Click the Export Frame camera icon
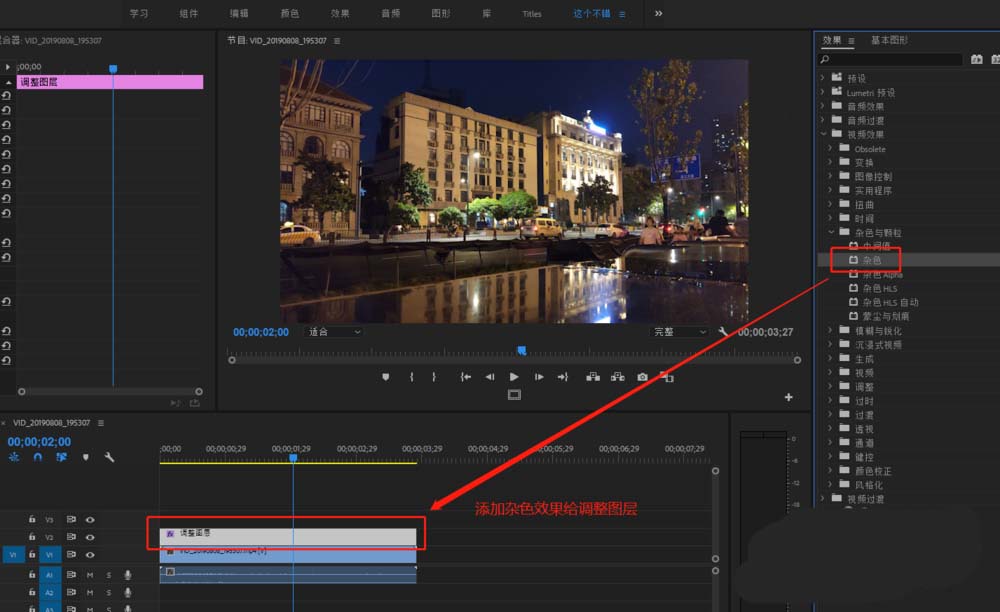The width and height of the screenshot is (1000, 612). (x=642, y=377)
